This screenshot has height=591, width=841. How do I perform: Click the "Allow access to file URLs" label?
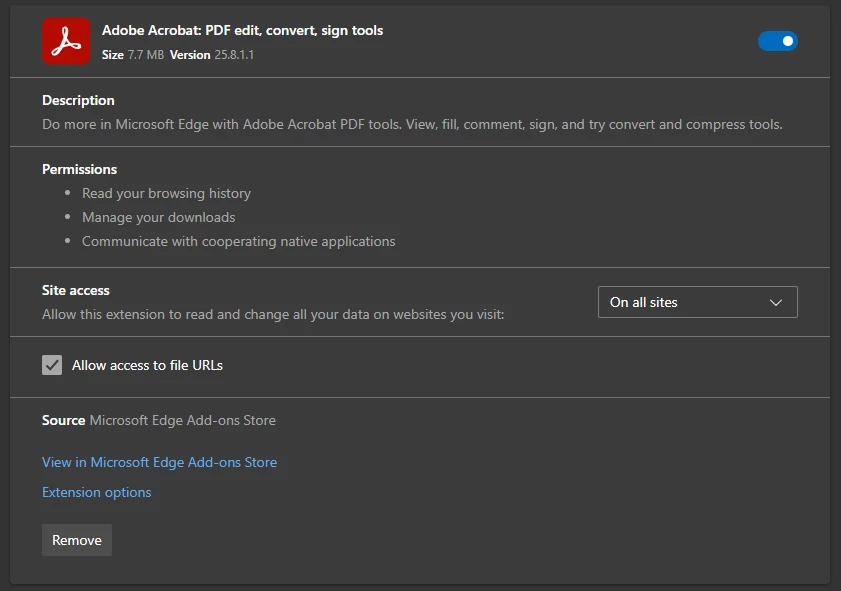(147, 365)
